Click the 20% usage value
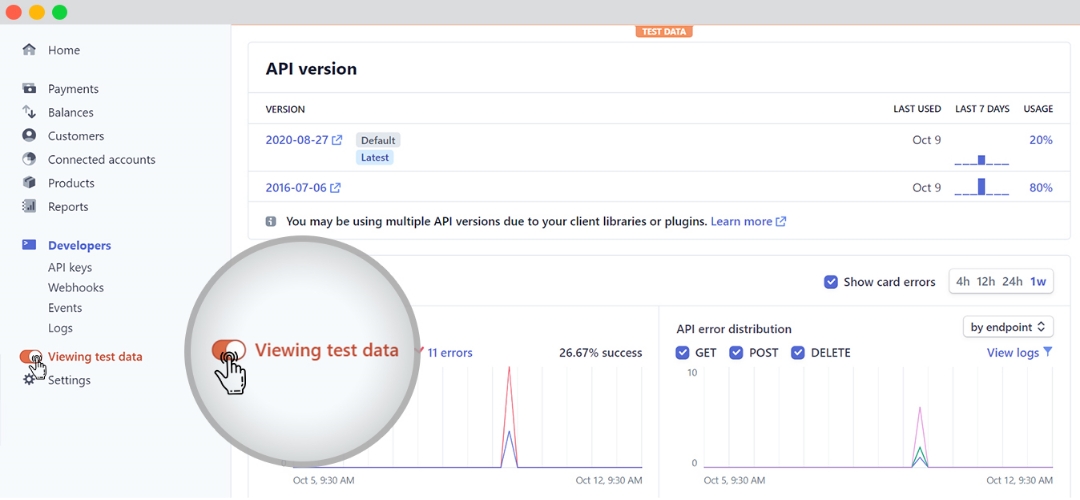This screenshot has height=500, width=1080. tap(1041, 140)
